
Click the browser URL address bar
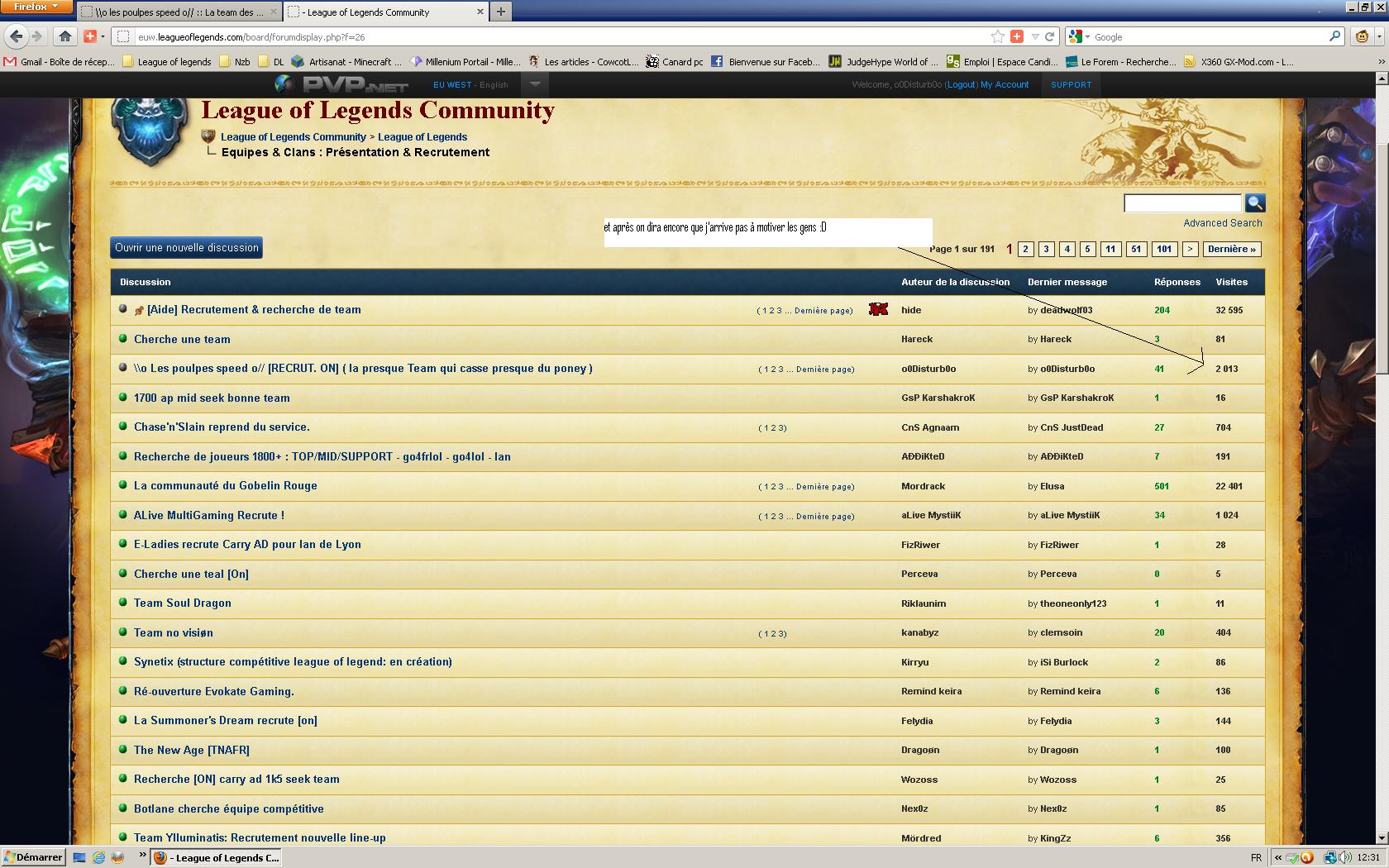coord(562,36)
